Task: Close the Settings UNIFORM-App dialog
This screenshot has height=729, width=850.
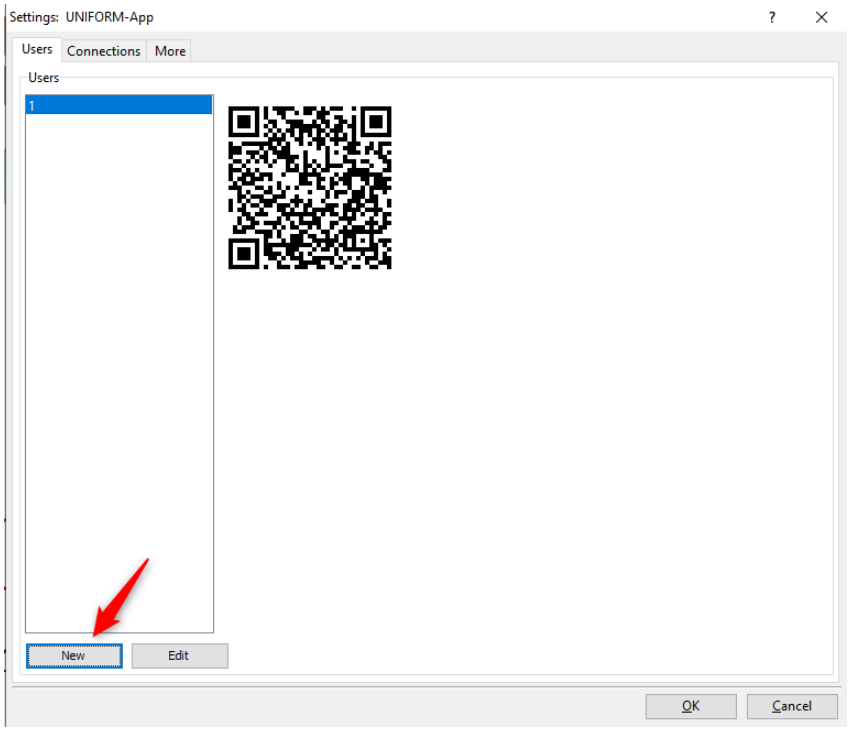Action: point(821,17)
